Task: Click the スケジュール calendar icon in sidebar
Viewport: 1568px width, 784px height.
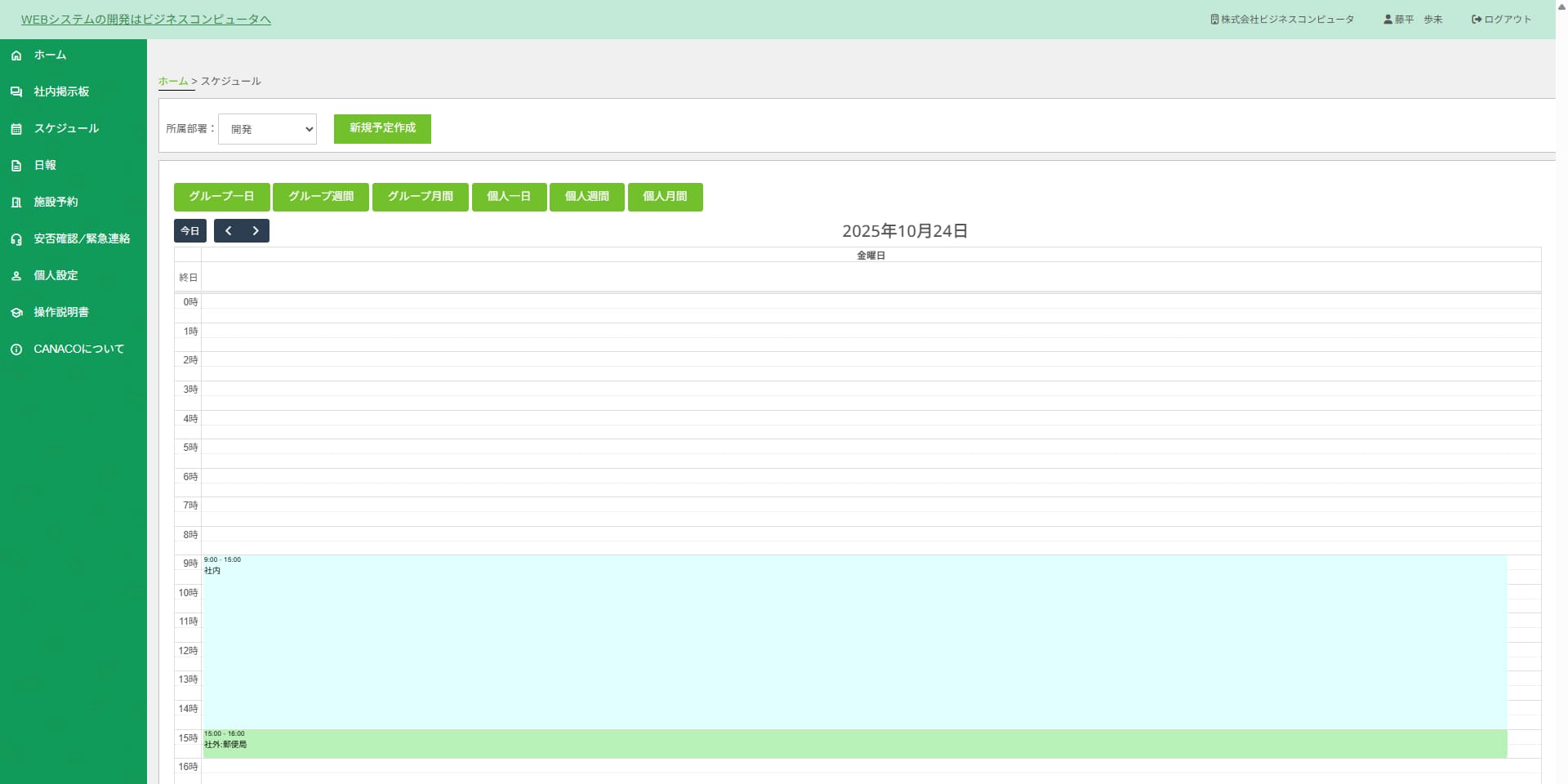Action: coord(16,129)
